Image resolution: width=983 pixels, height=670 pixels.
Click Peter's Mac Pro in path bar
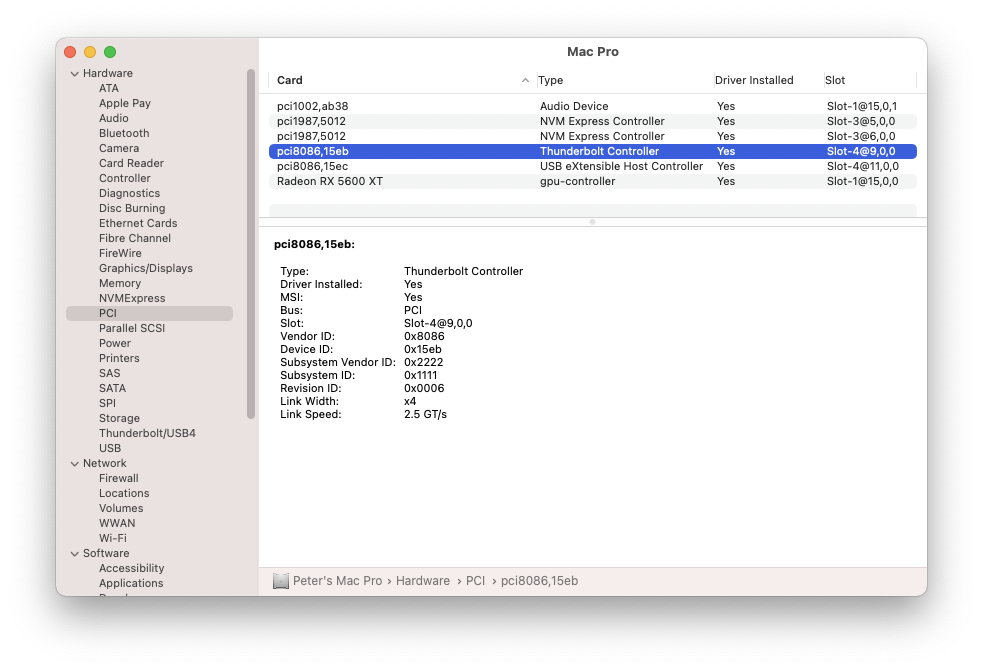tap(337, 581)
